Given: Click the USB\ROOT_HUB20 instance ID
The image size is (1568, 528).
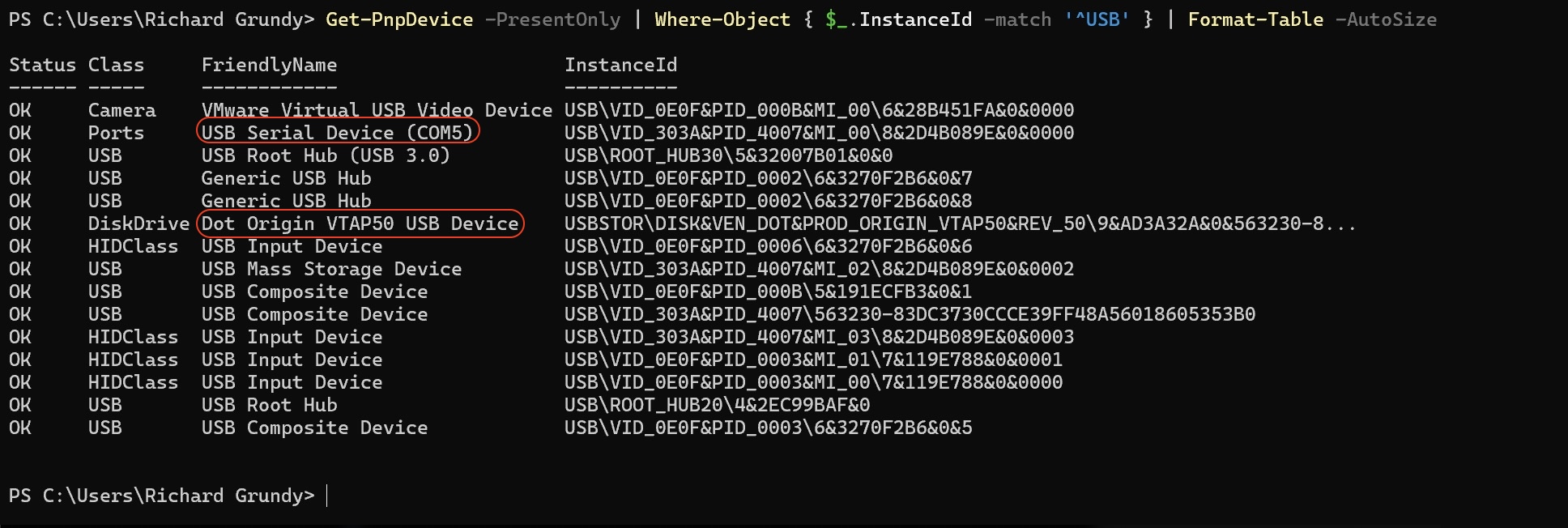Looking at the screenshot, I should coord(717,405).
